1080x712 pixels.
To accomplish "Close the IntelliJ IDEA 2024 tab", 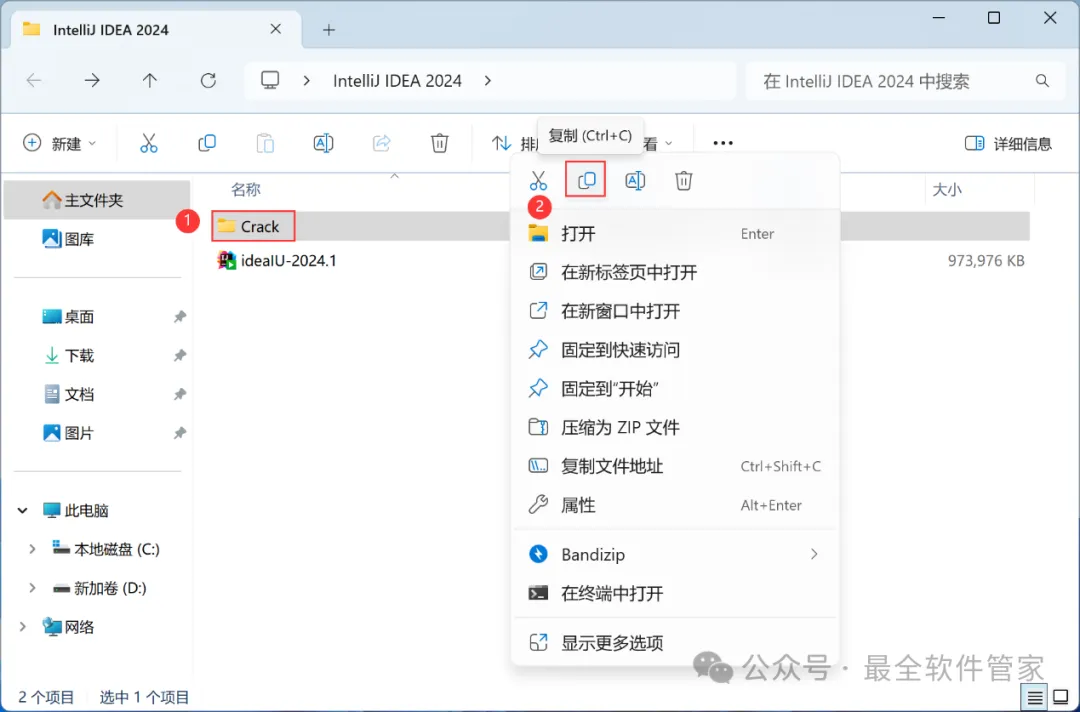I will [x=276, y=29].
